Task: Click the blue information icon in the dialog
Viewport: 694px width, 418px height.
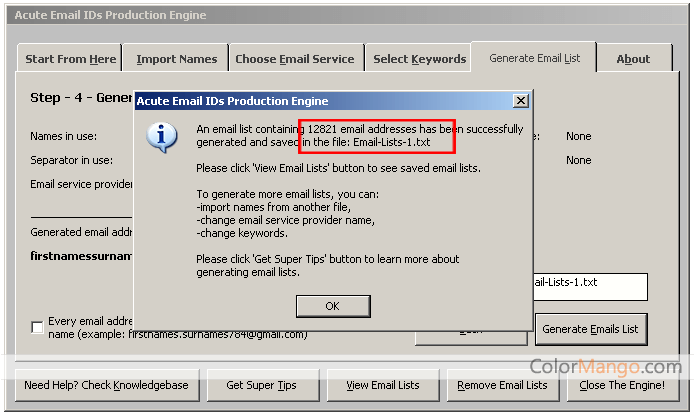Action: (162, 137)
